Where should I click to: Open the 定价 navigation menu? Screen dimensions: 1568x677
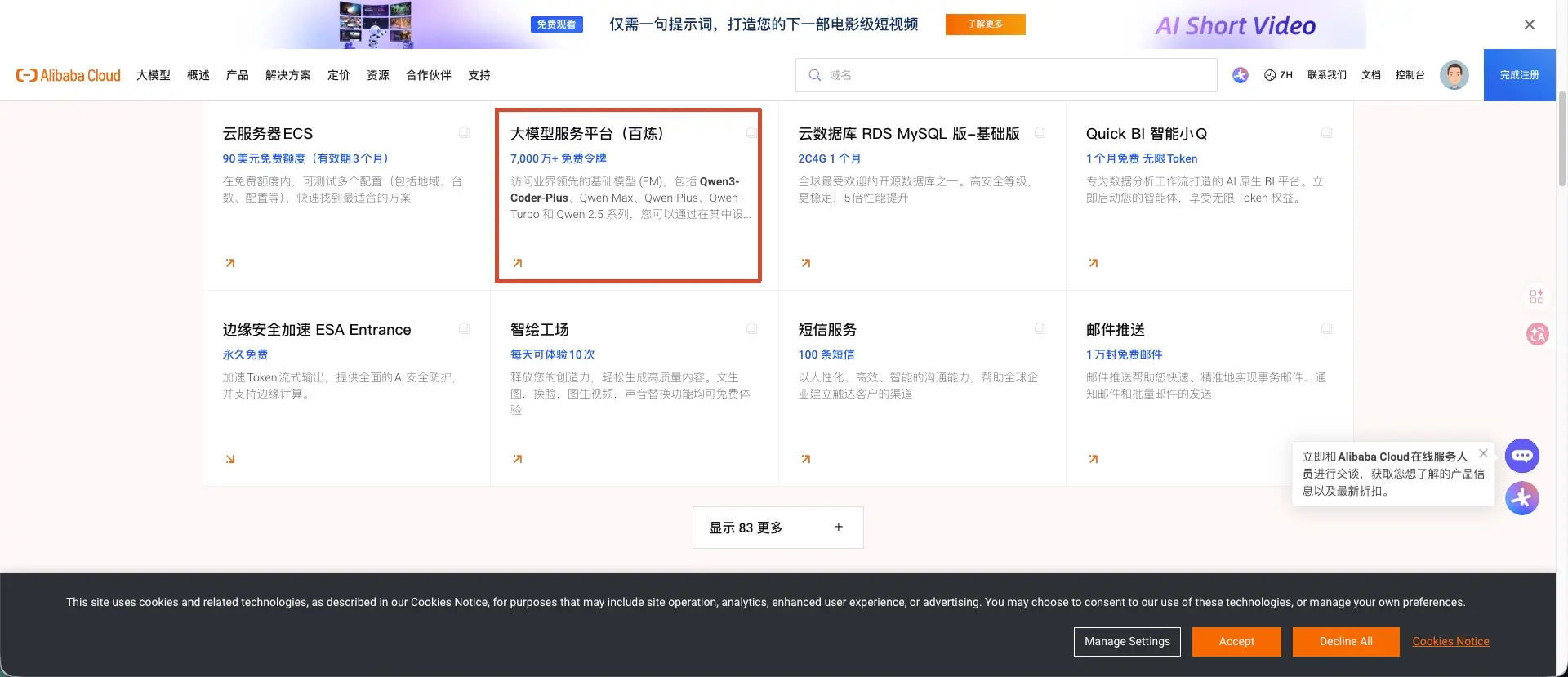point(339,75)
